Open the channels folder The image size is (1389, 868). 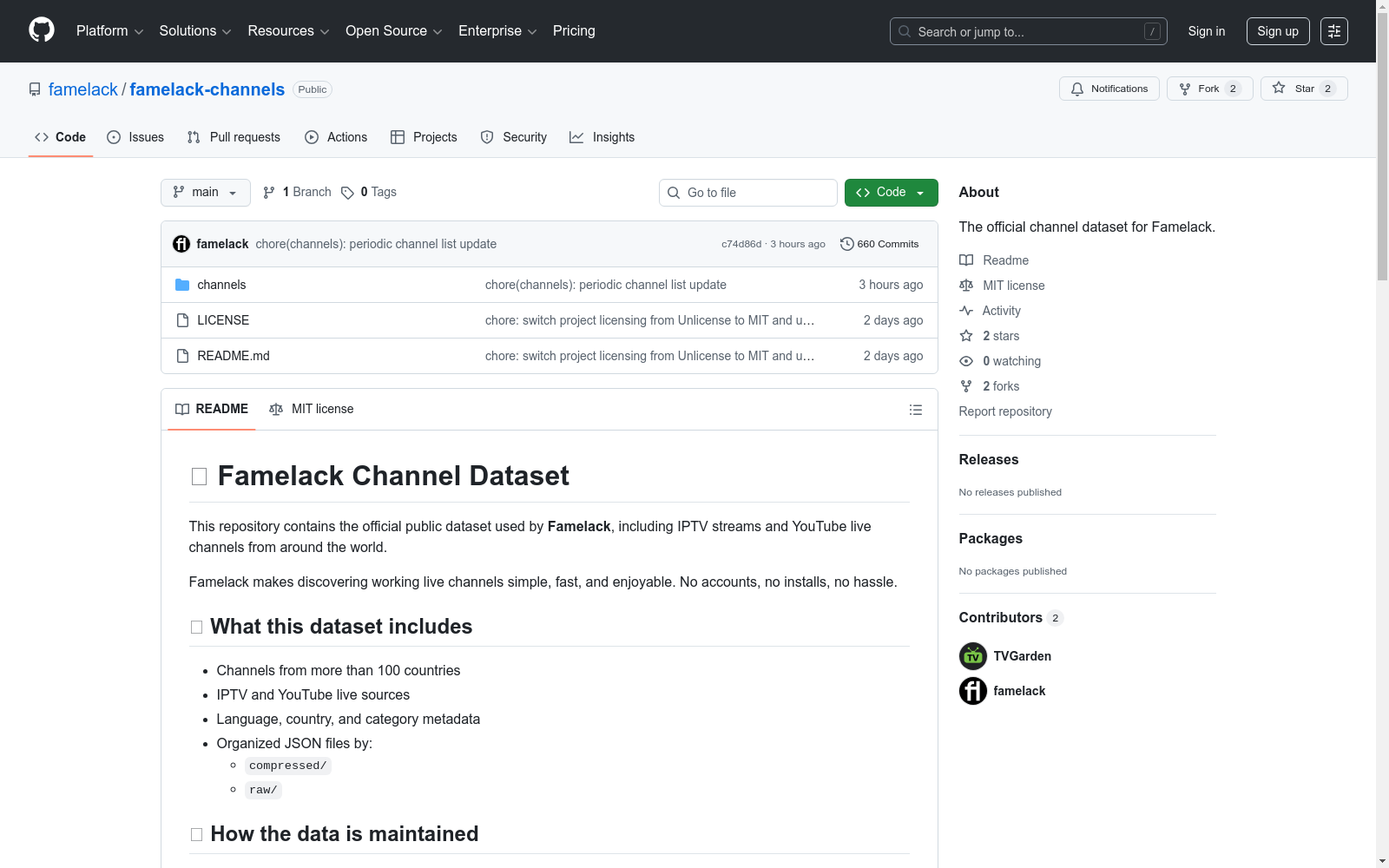(x=221, y=285)
